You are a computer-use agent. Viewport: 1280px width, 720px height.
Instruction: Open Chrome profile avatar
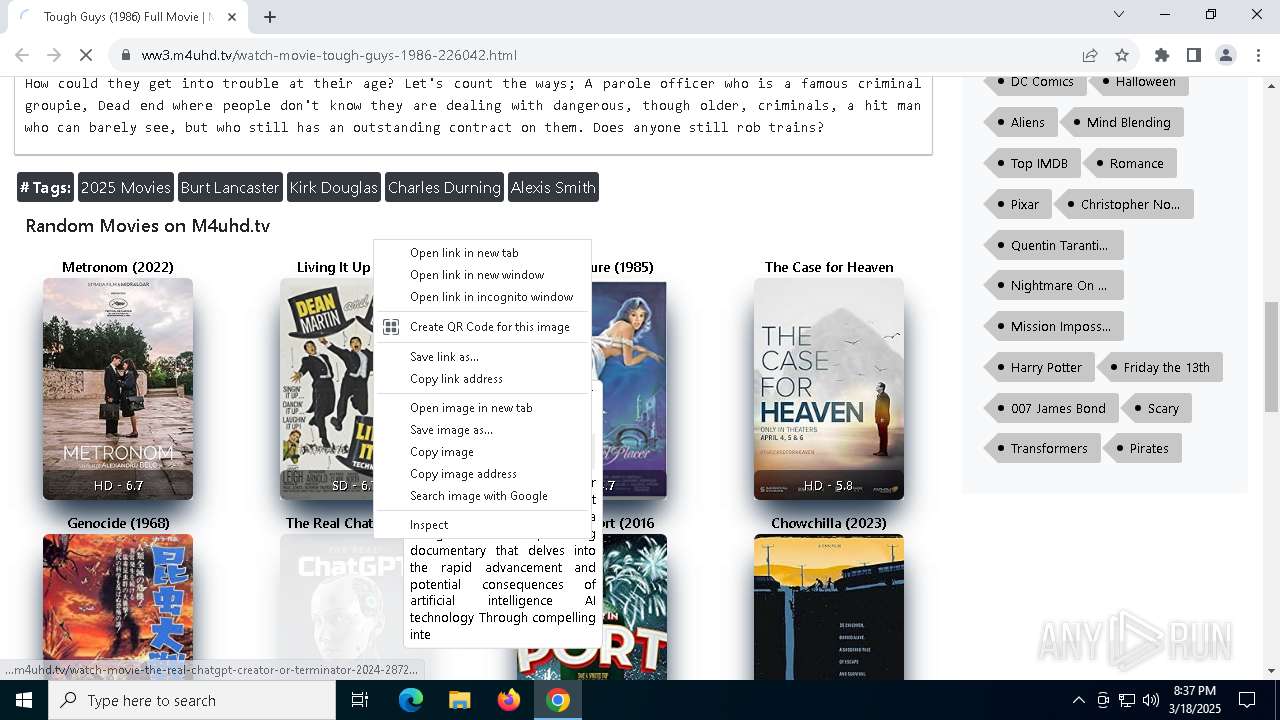tap(1225, 55)
